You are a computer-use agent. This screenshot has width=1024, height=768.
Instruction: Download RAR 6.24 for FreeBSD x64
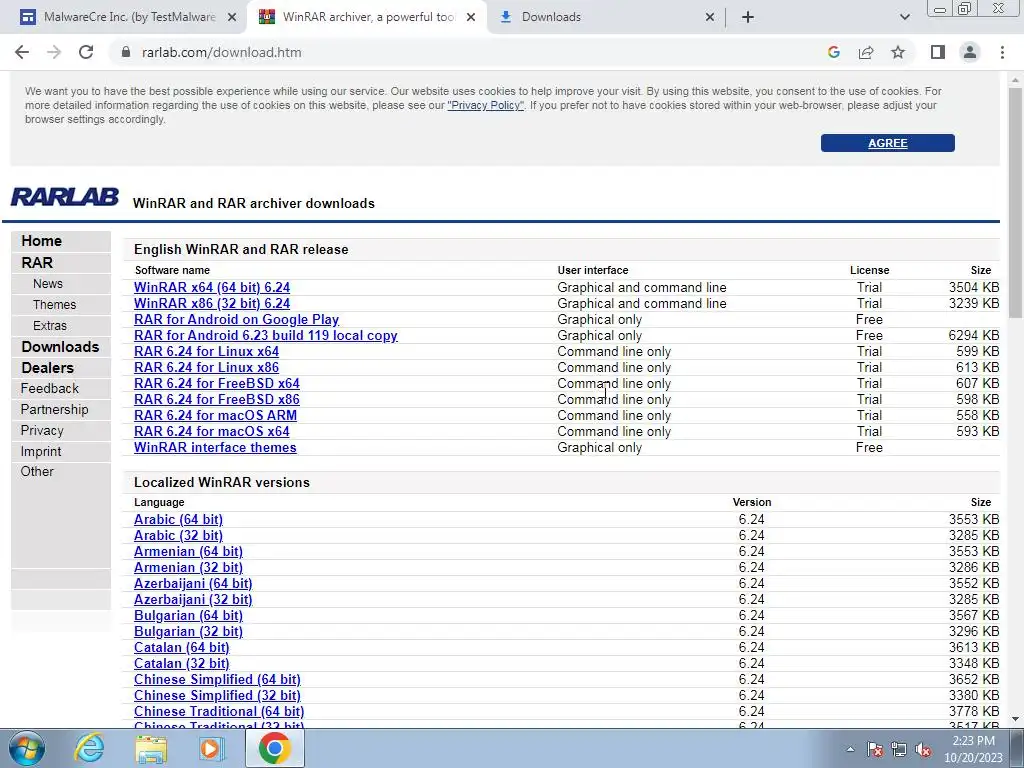coord(217,383)
